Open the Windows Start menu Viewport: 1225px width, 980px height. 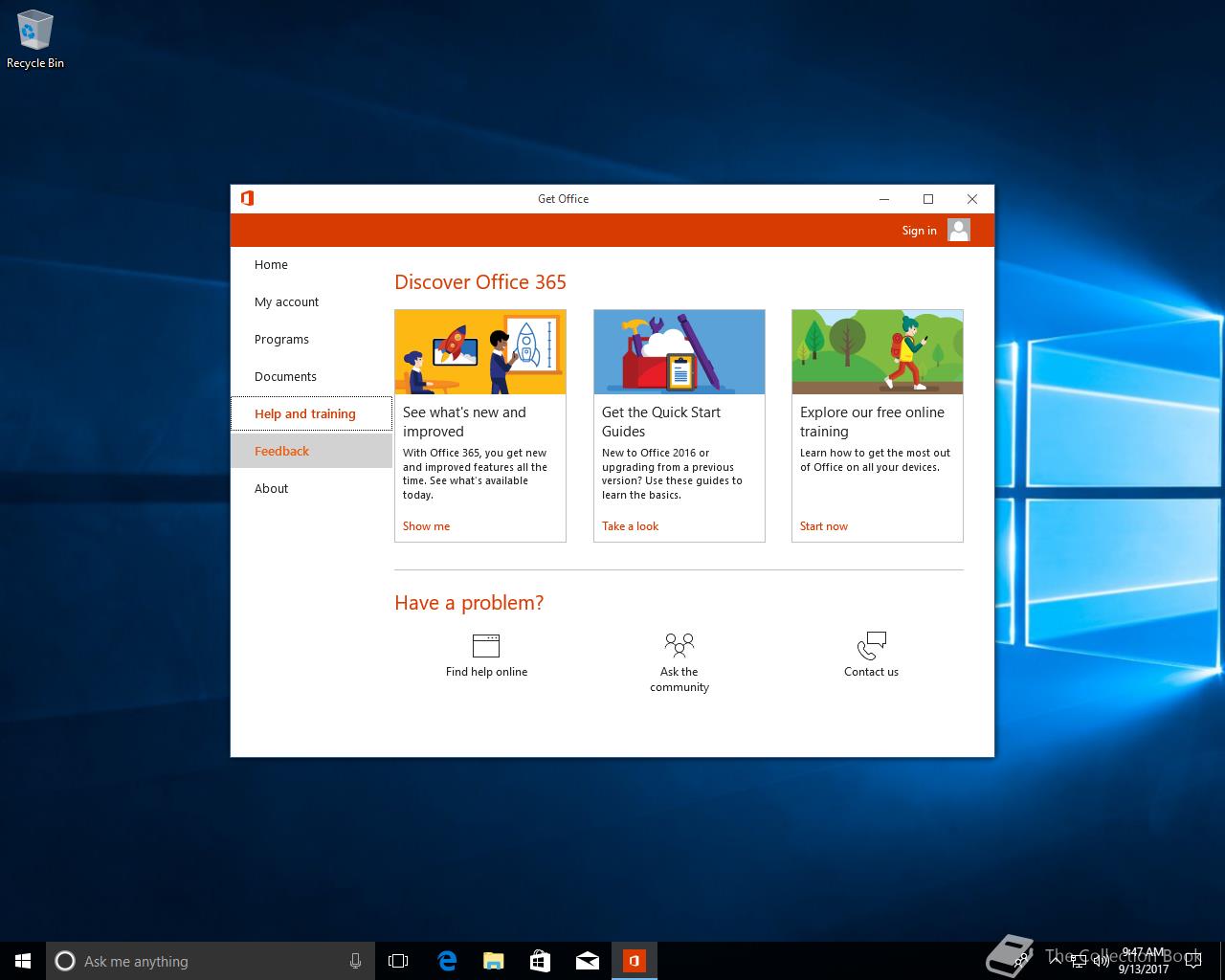[23, 961]
